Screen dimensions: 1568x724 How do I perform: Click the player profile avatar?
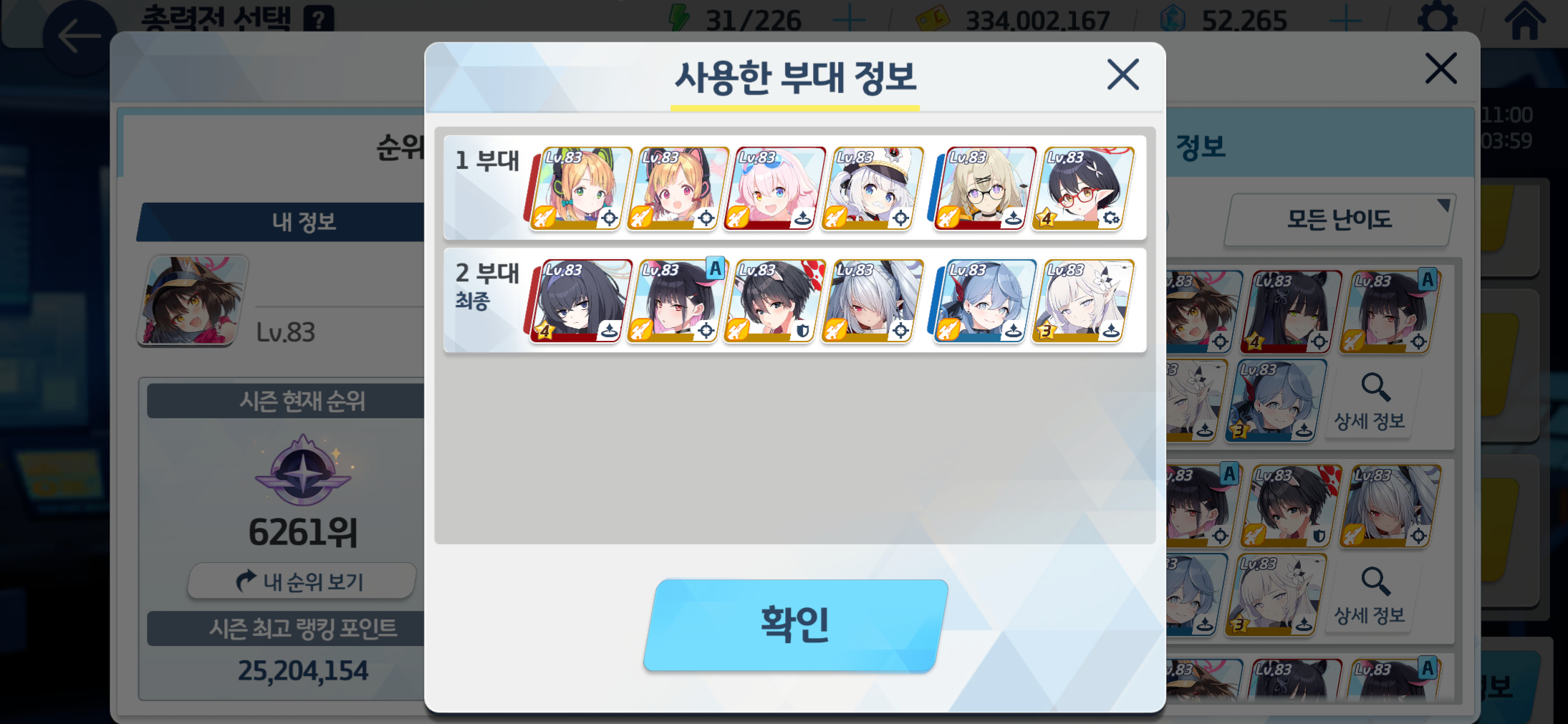(193, 301)
